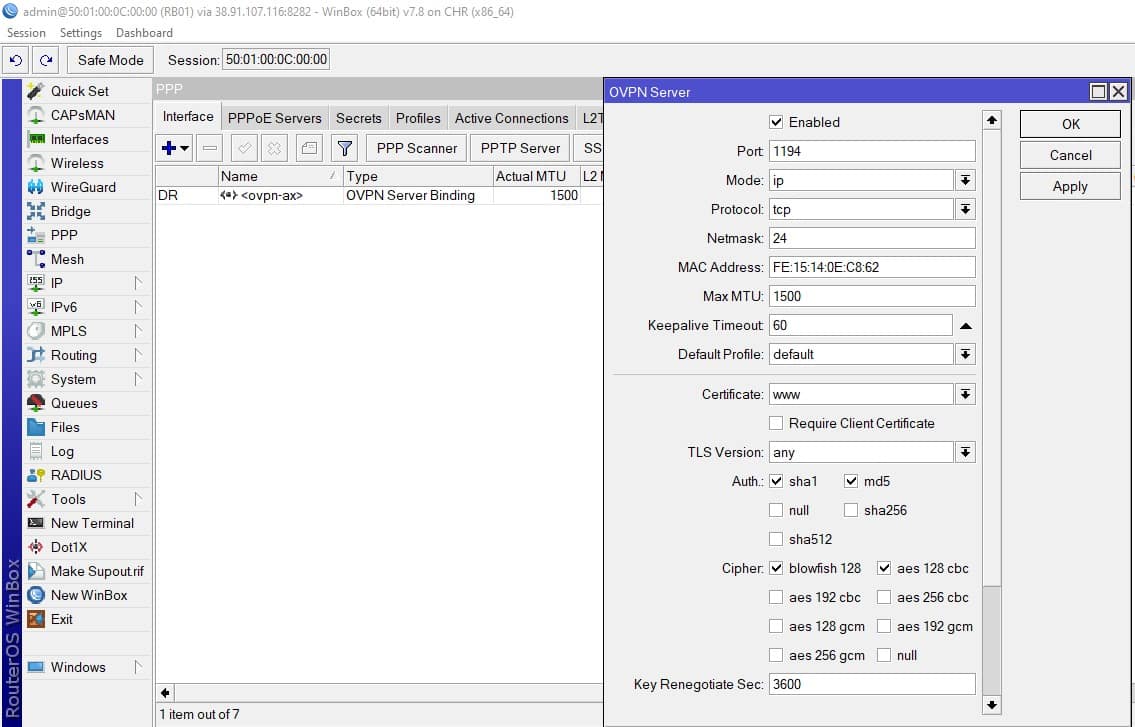
Task: Open the Settings menu
Action: (81, 33)
